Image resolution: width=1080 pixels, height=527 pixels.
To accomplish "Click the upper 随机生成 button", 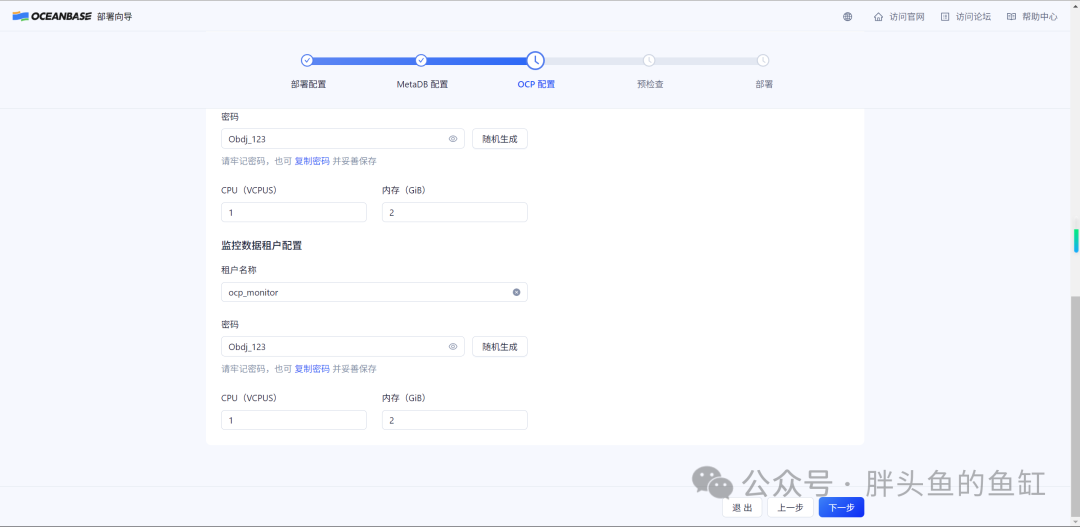I will pyautogui.click(x=500, y=138).
